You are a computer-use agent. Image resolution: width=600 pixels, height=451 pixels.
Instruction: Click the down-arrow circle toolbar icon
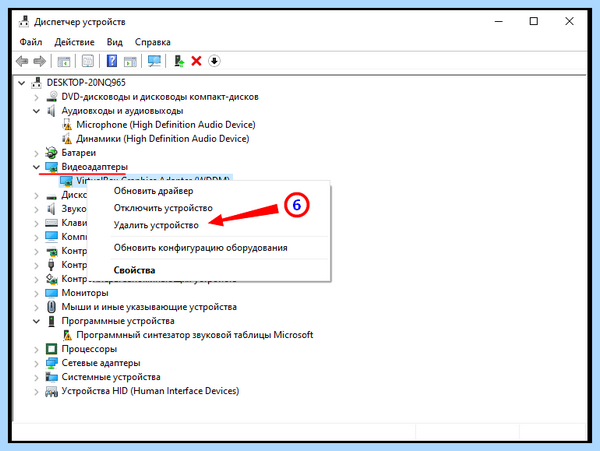pyautogui.click(x=214, y=61)
